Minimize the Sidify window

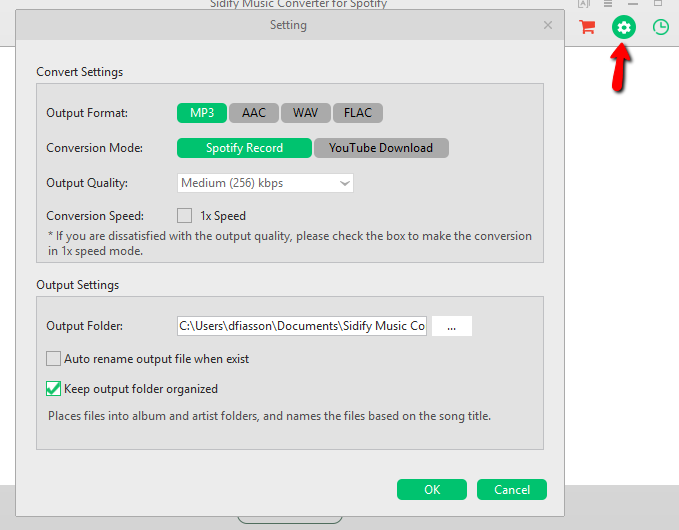633,3
